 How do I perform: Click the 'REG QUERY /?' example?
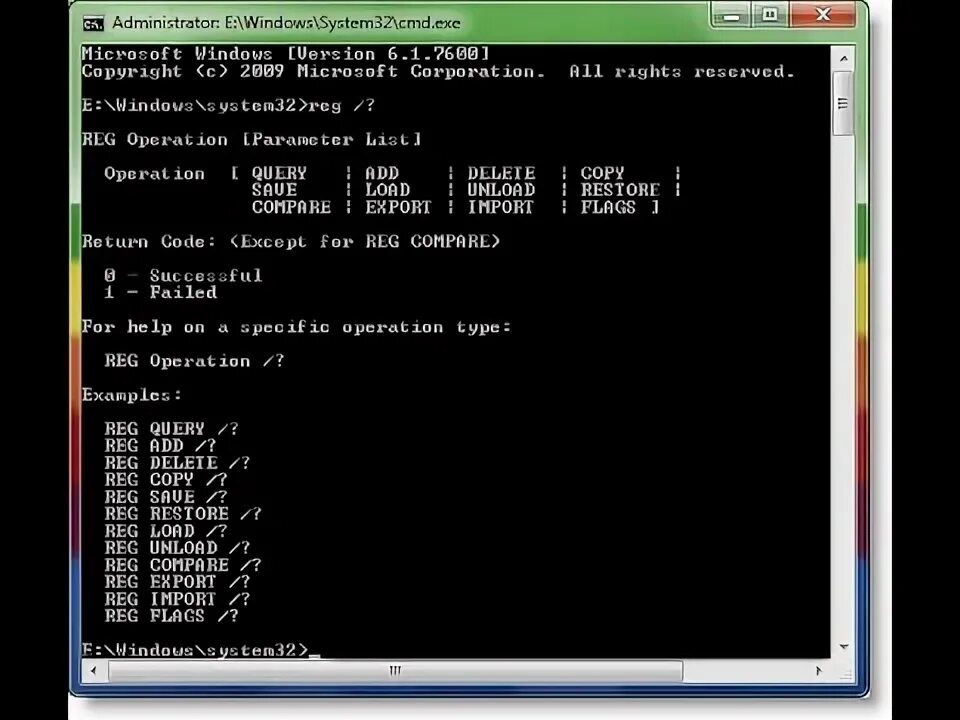(171, 429)
